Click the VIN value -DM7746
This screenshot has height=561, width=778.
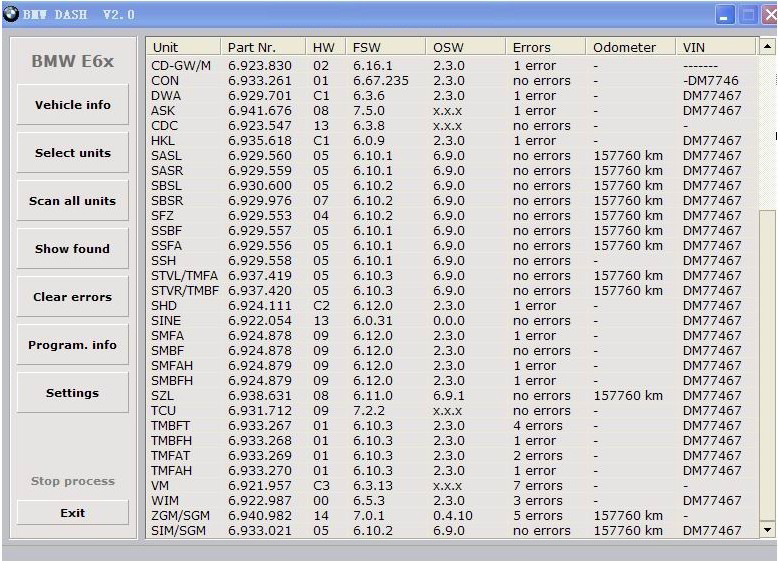711,80
